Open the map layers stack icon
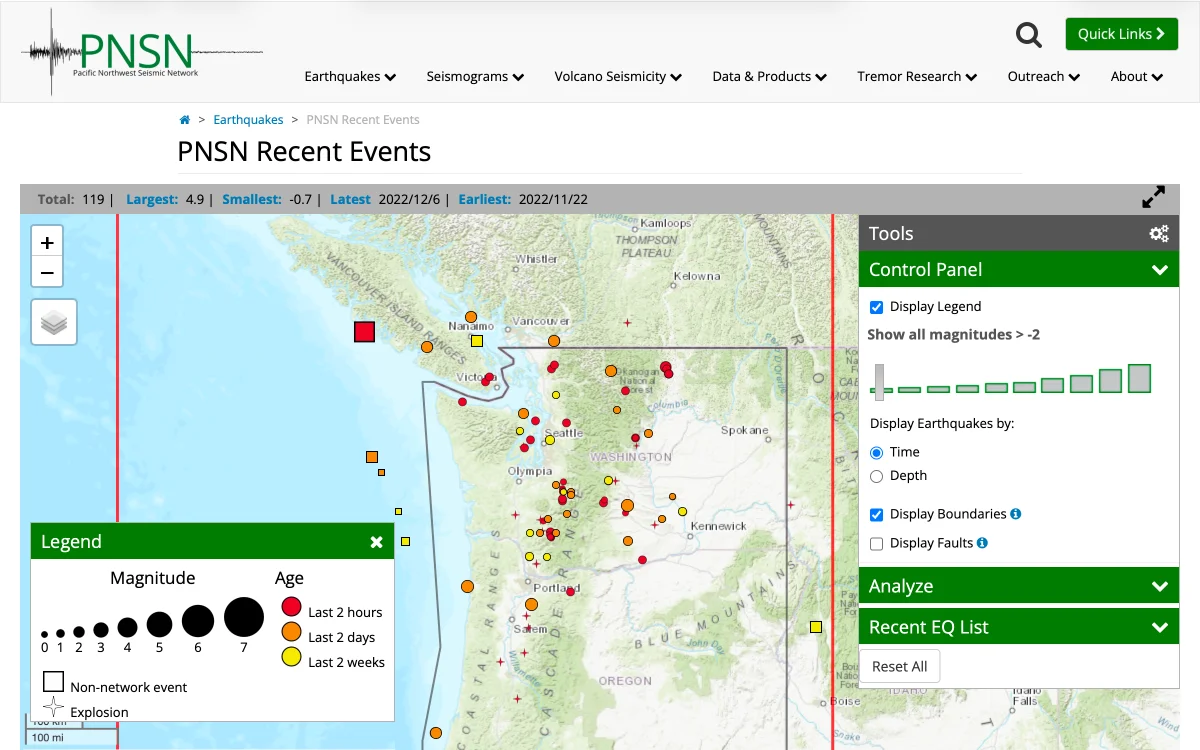 (x=54, y=322)
